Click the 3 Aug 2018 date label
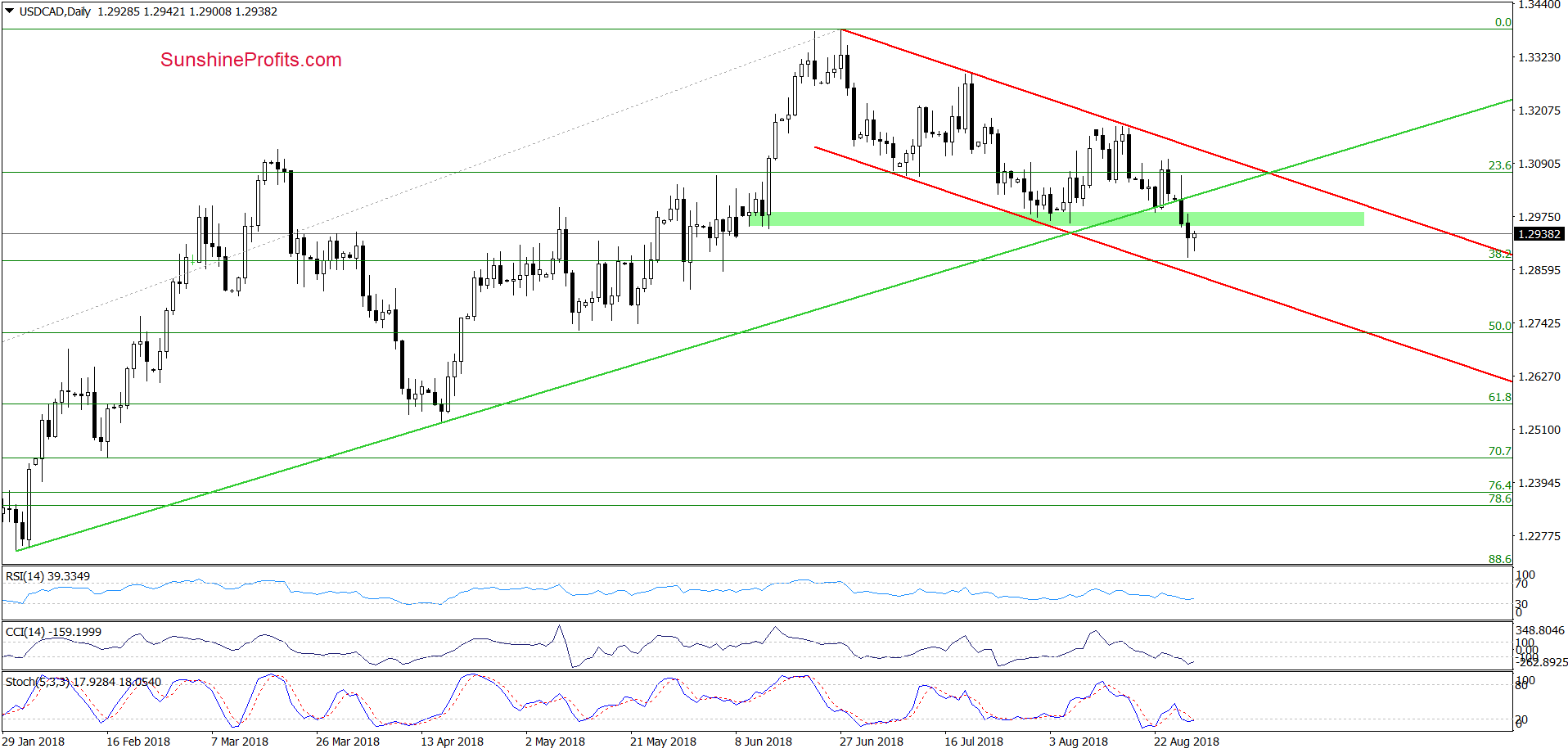The image size is (1568, 753). point(1079,742)
